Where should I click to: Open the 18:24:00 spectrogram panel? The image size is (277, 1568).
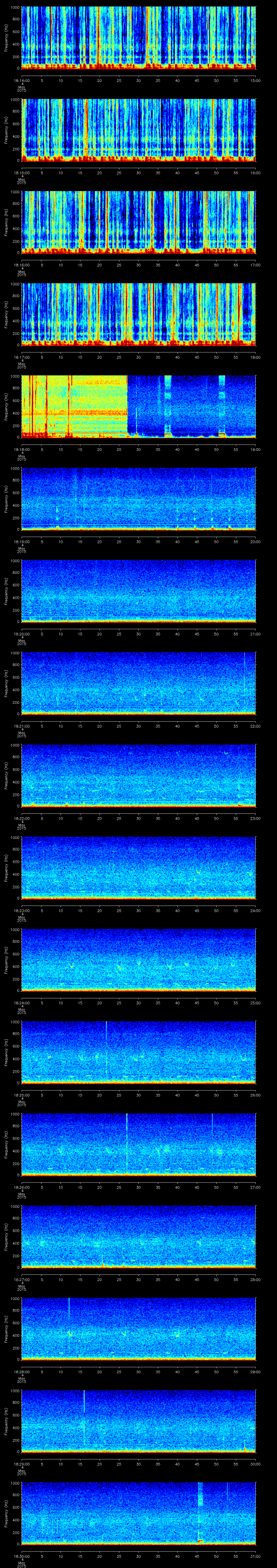click(x=138, y=960)
